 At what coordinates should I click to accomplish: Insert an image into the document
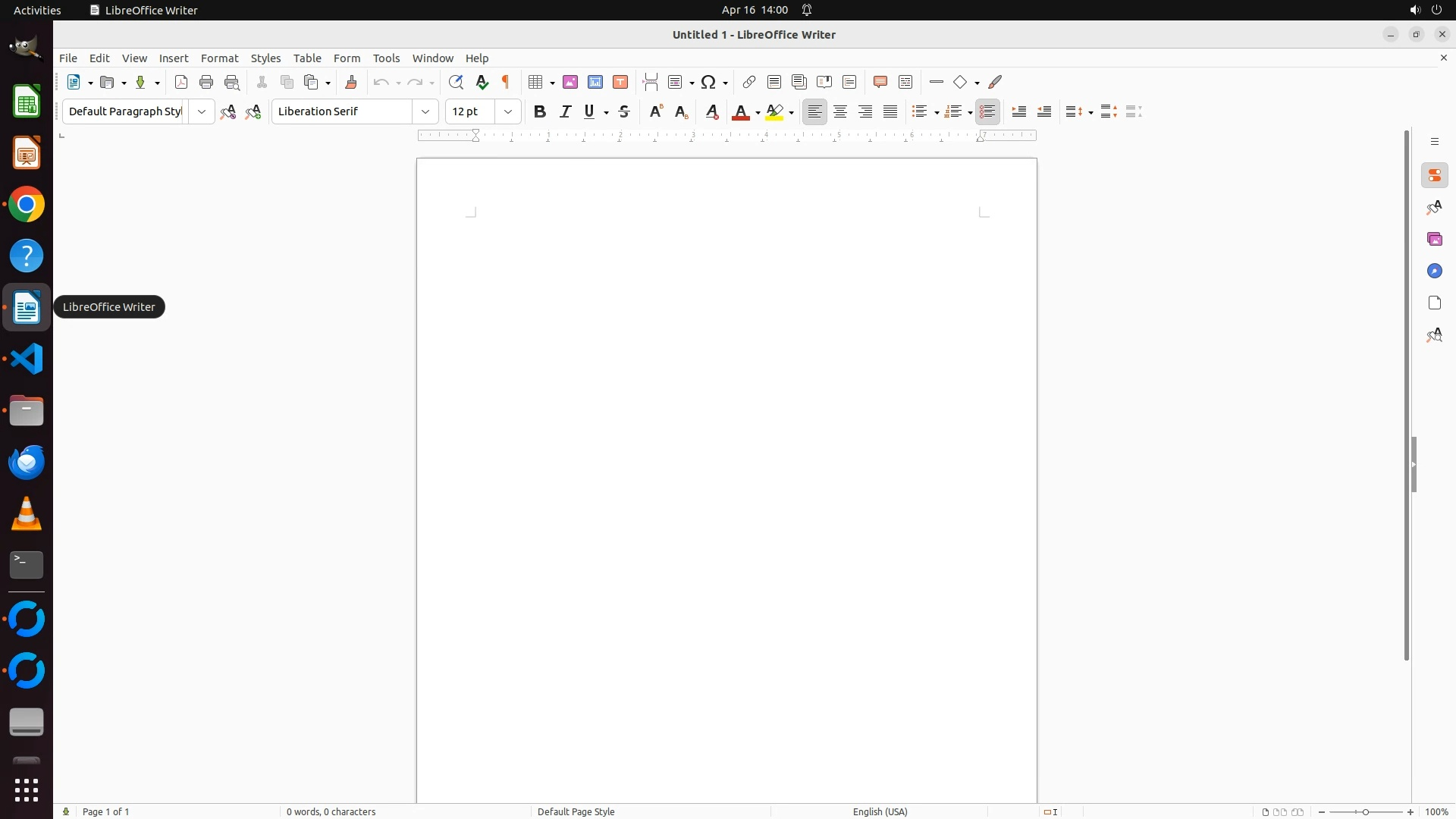pos(570,82)
